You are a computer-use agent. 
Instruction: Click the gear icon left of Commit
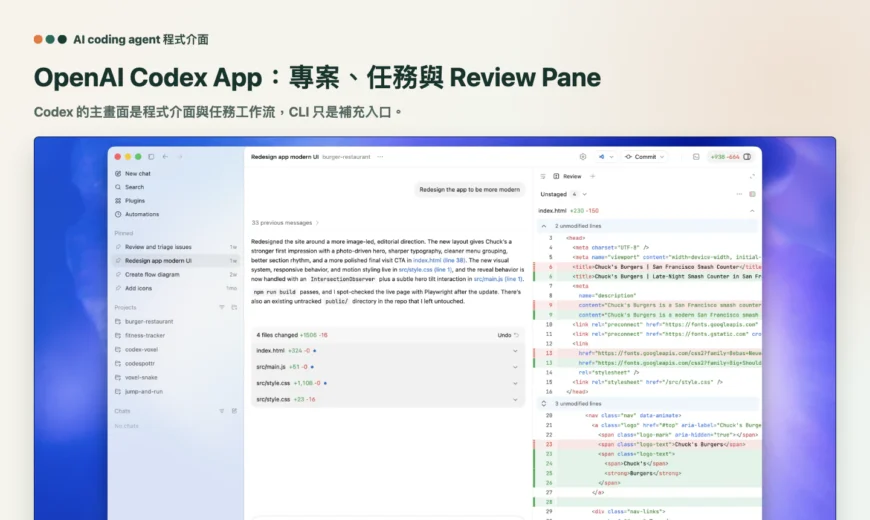(583, 157)
